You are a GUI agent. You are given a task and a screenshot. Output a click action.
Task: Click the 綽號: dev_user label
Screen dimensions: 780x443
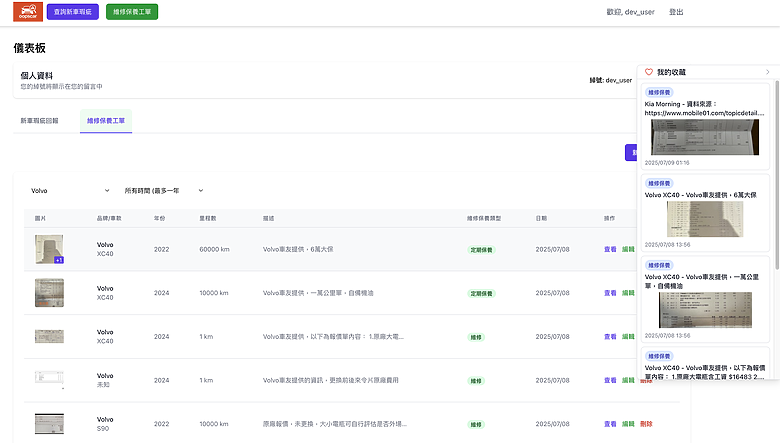(x=610, y=80)
